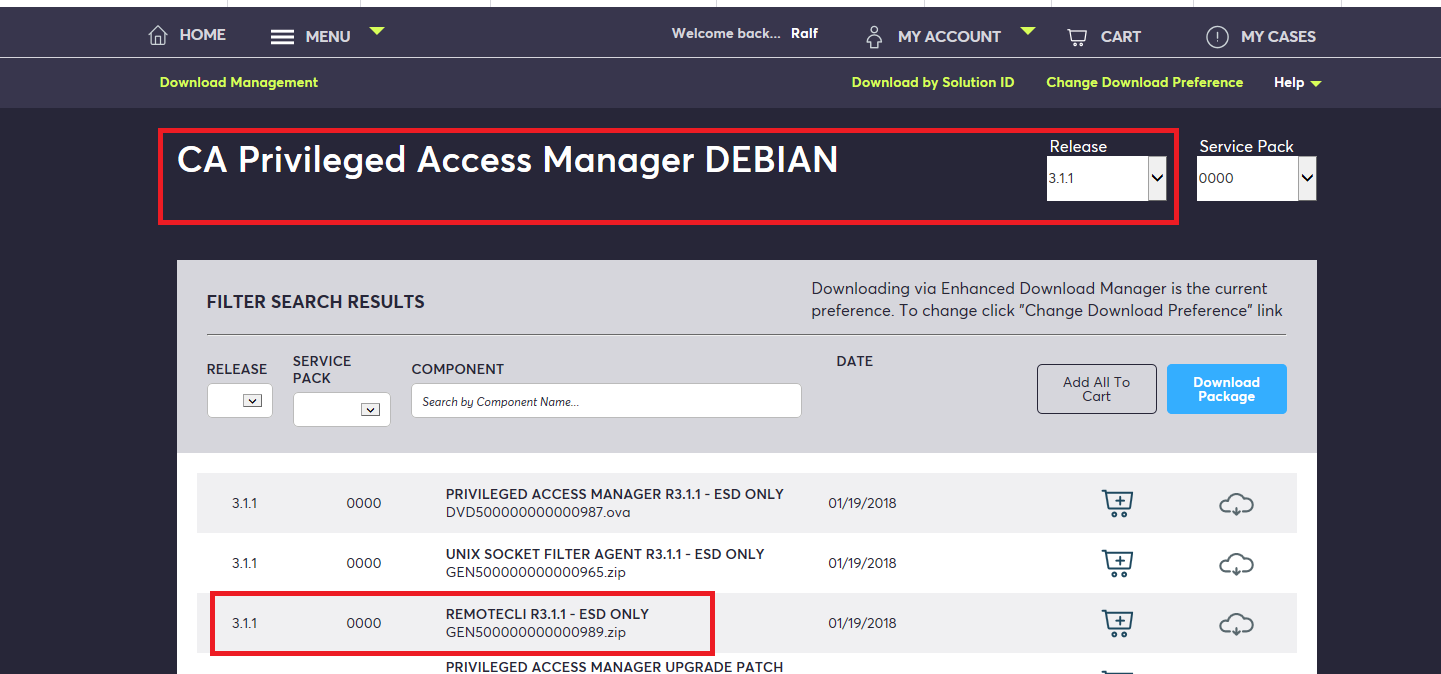
Task: Add UNIX SOCKET FILTER AGENT to cart
Action: coord(1117,563)
